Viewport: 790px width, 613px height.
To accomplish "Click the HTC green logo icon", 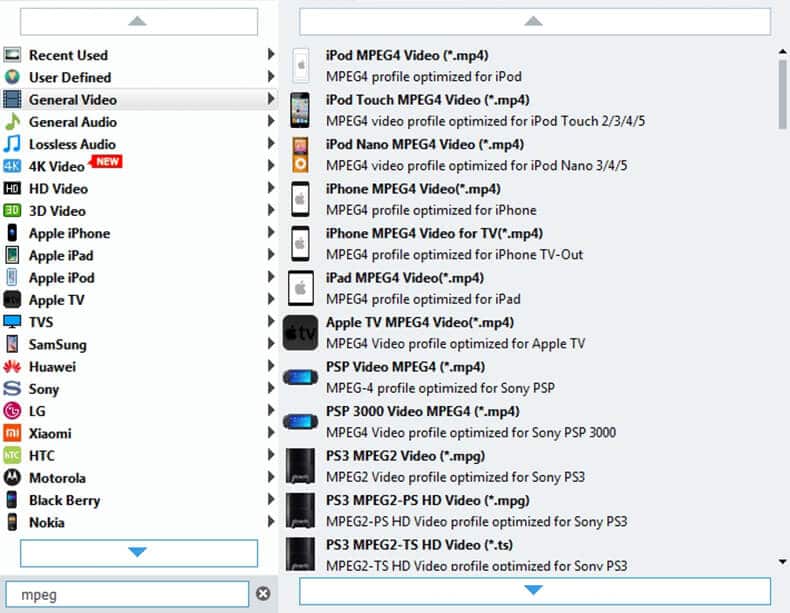I will point(12,455).
